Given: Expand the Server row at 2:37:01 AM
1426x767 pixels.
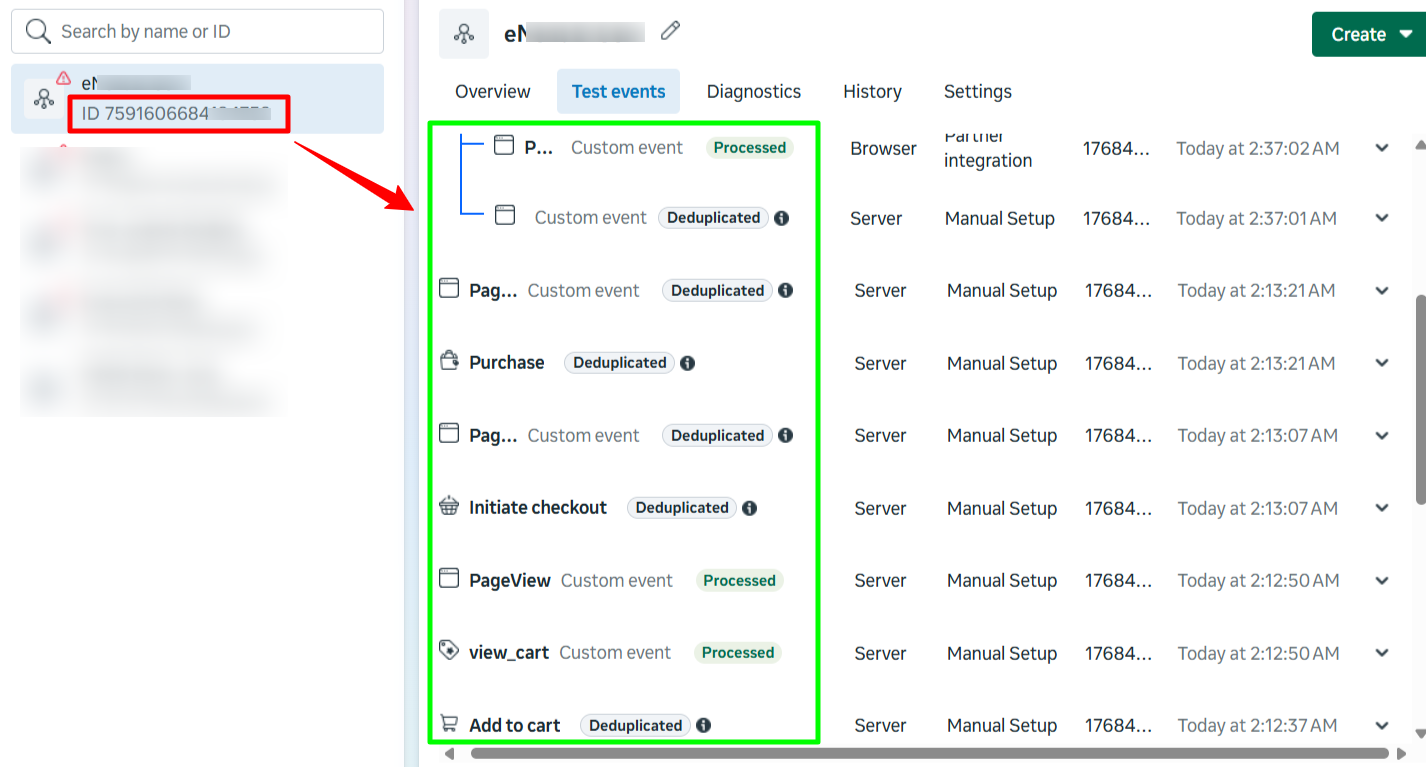Looking at the screenshot, I should coord(1382,218).
